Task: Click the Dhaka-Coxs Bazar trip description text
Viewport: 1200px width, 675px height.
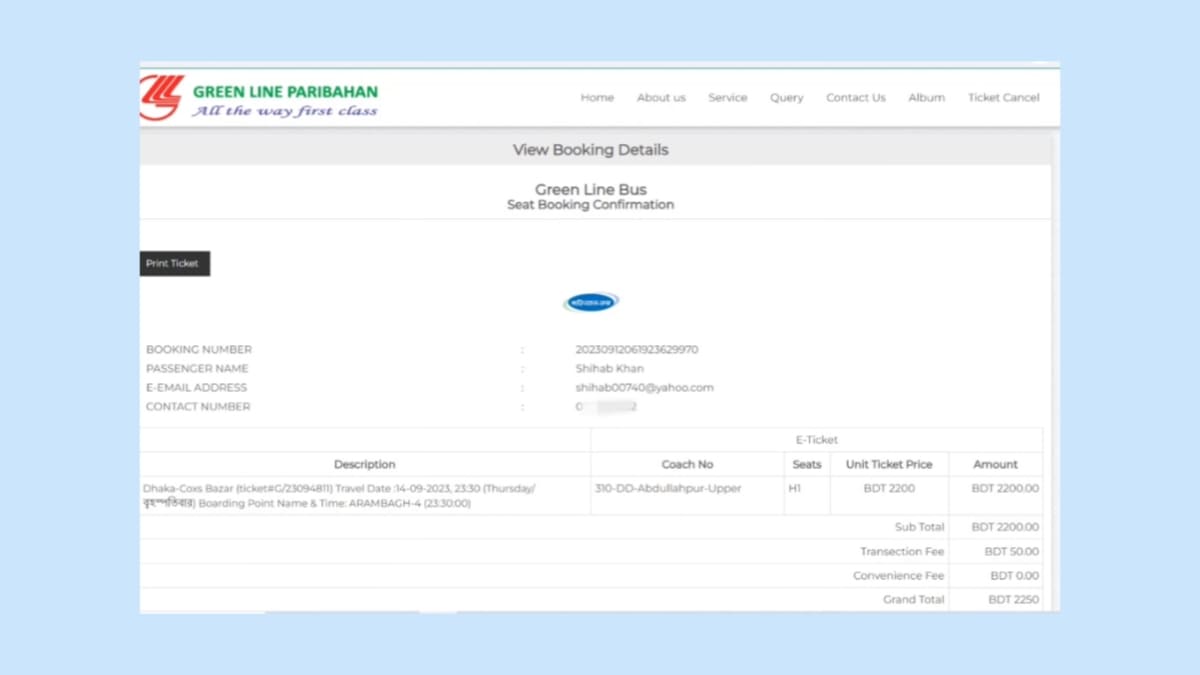Action: (340, 496)
